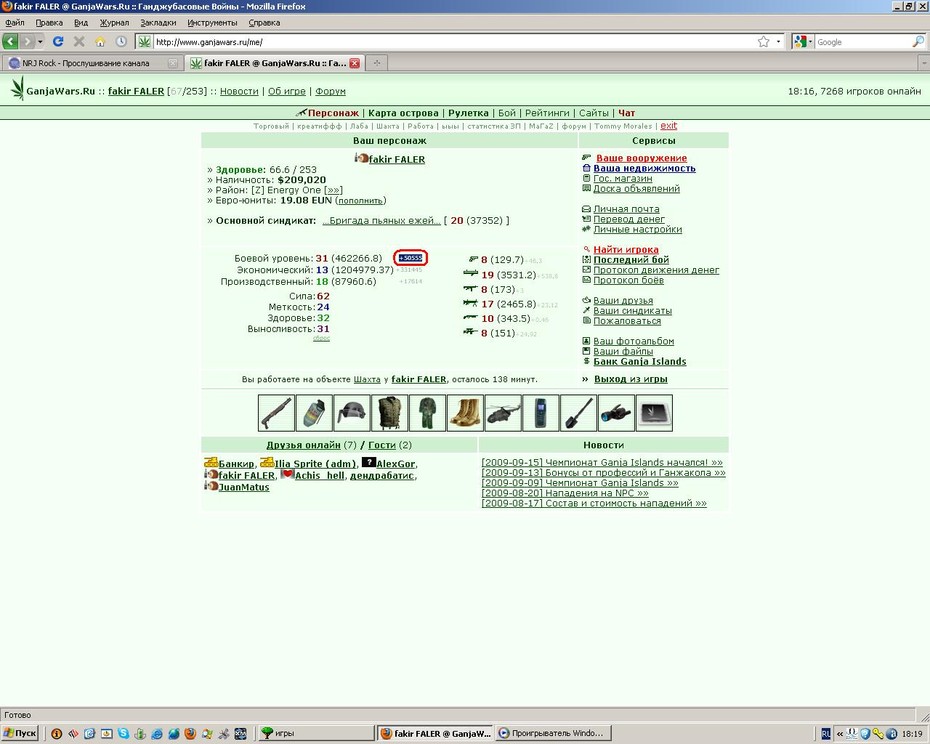Open the Пуск start button
Viewport: 930px width, 744px height.
20,733
